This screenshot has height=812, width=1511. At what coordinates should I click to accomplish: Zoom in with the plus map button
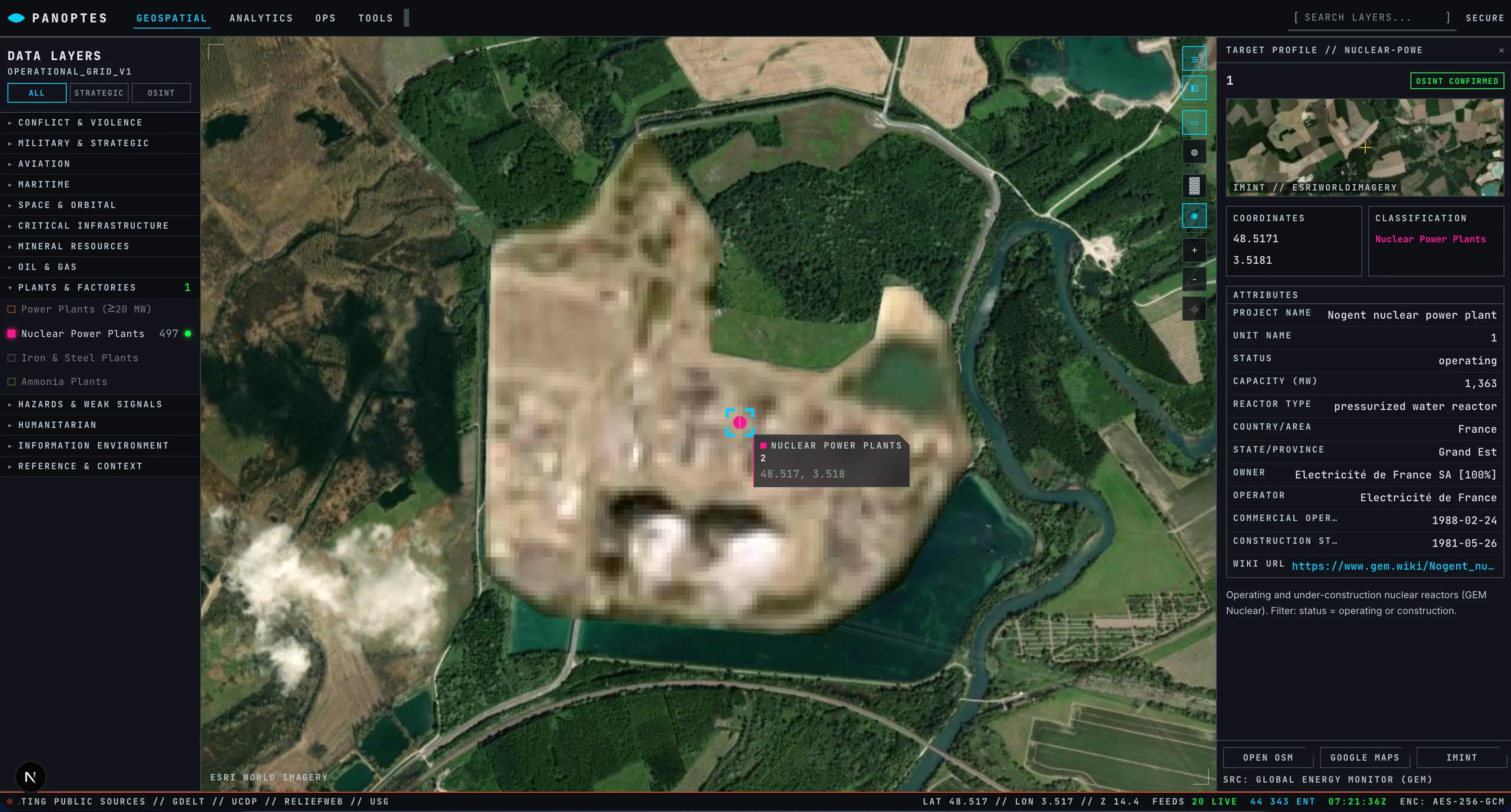click(1194, 250)
